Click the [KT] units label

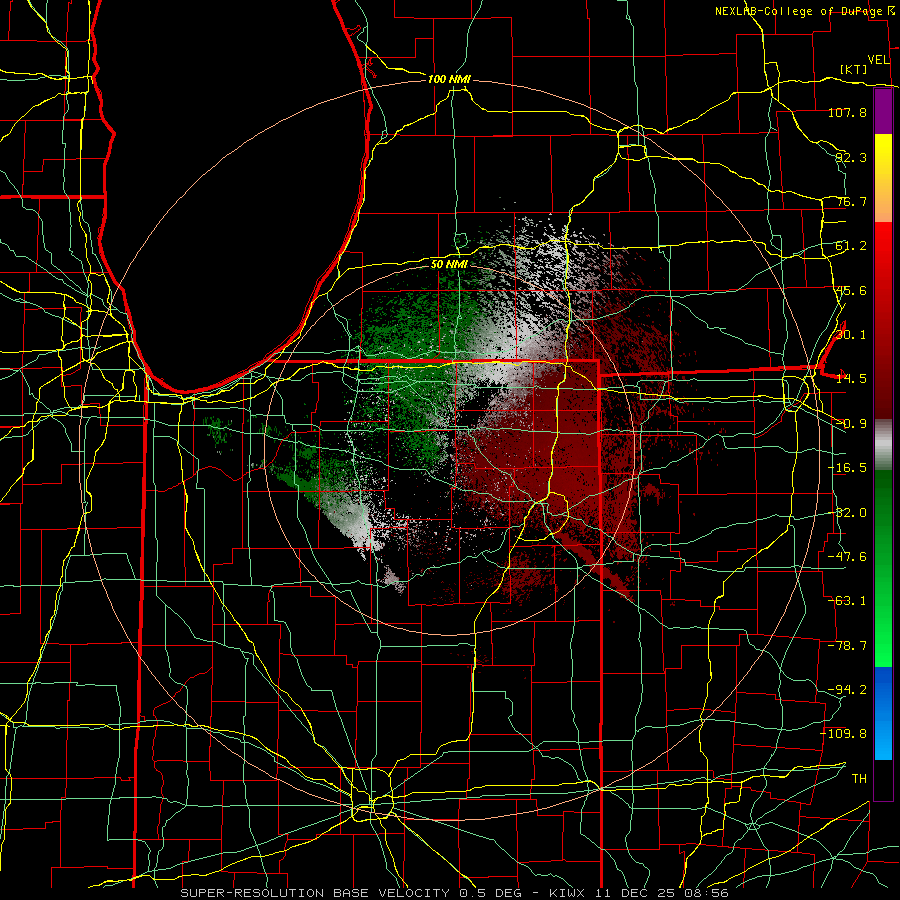854,69
